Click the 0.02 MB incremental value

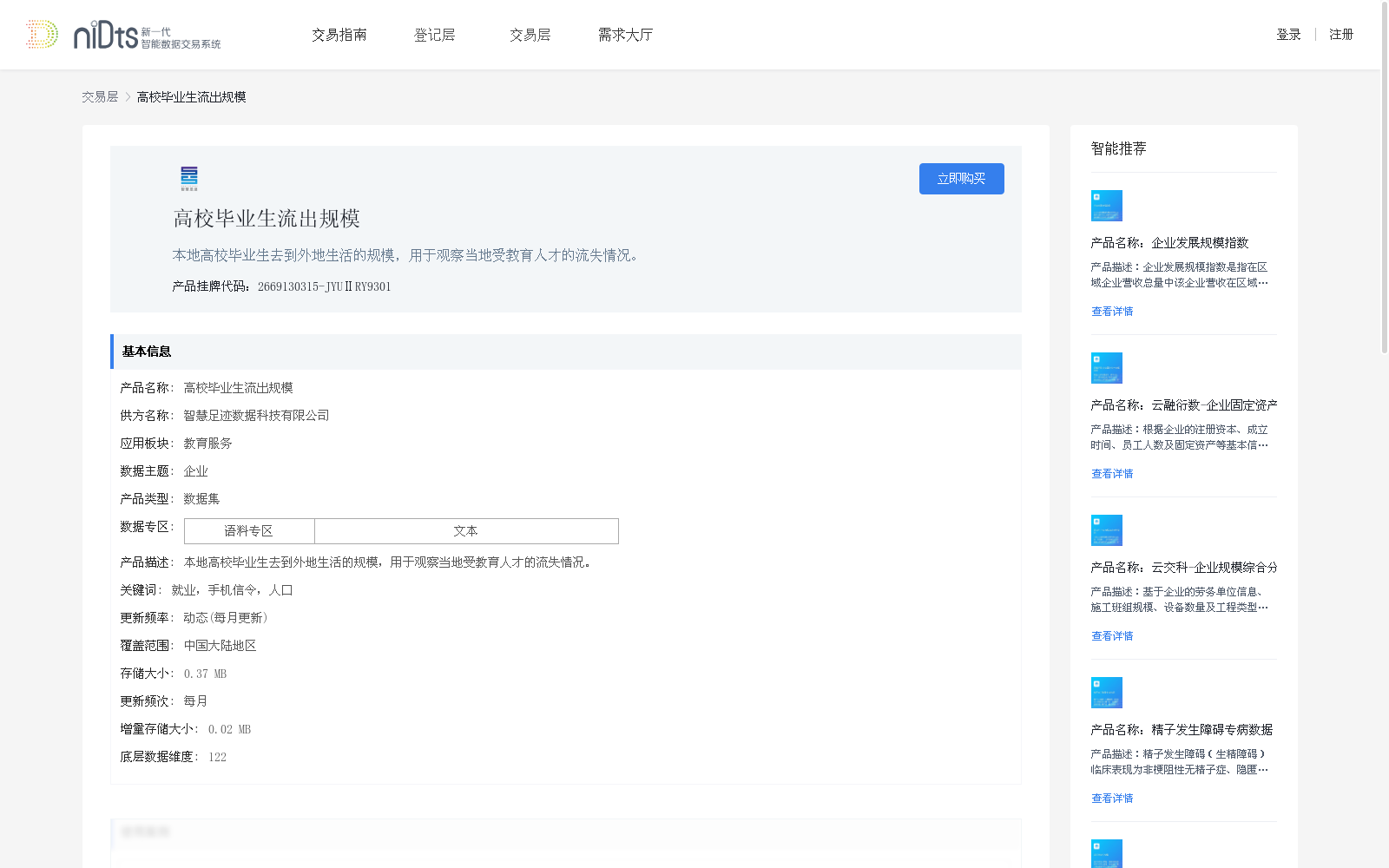[229, 729]
